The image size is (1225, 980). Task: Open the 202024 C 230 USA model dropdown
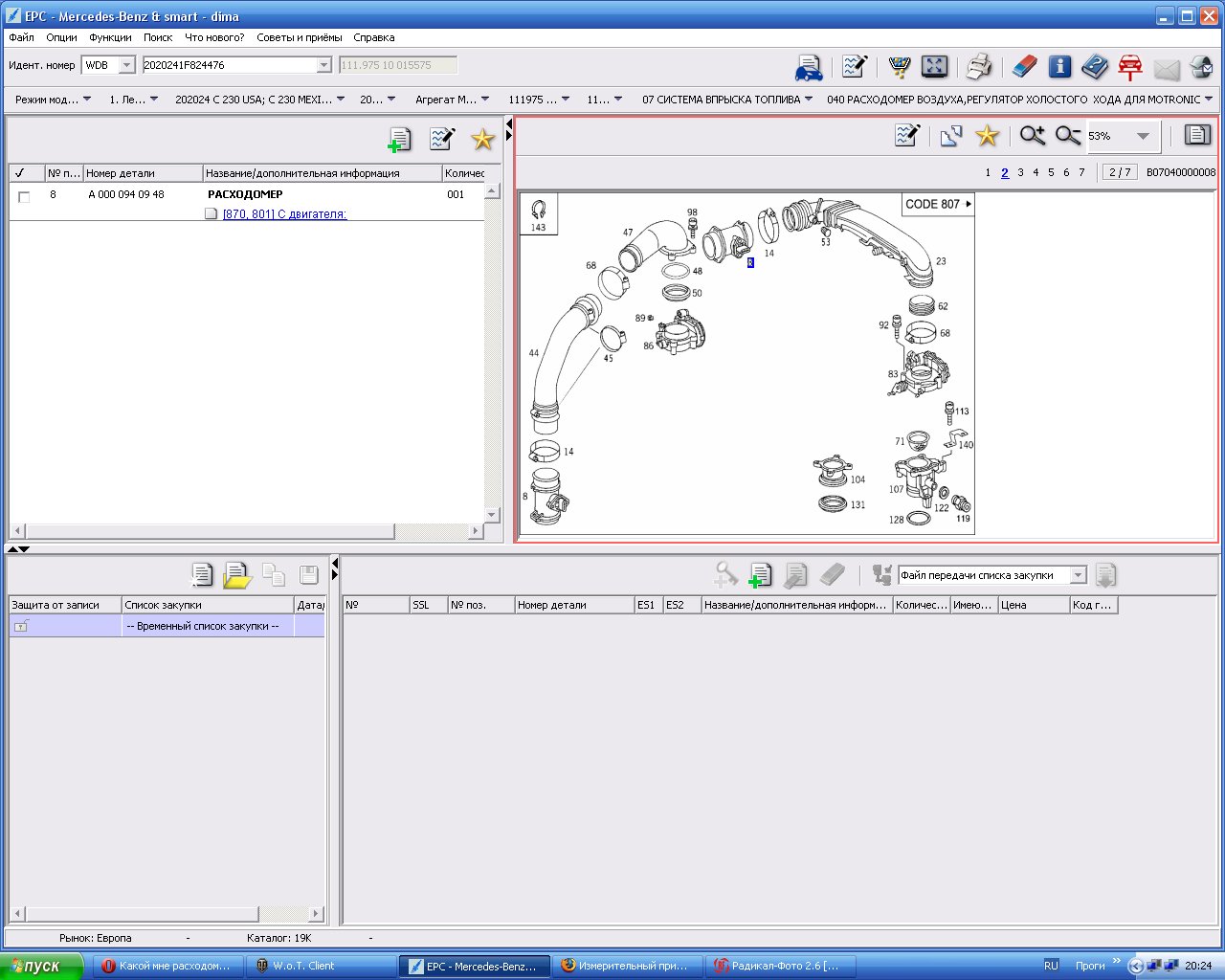[x=259, y=99]
